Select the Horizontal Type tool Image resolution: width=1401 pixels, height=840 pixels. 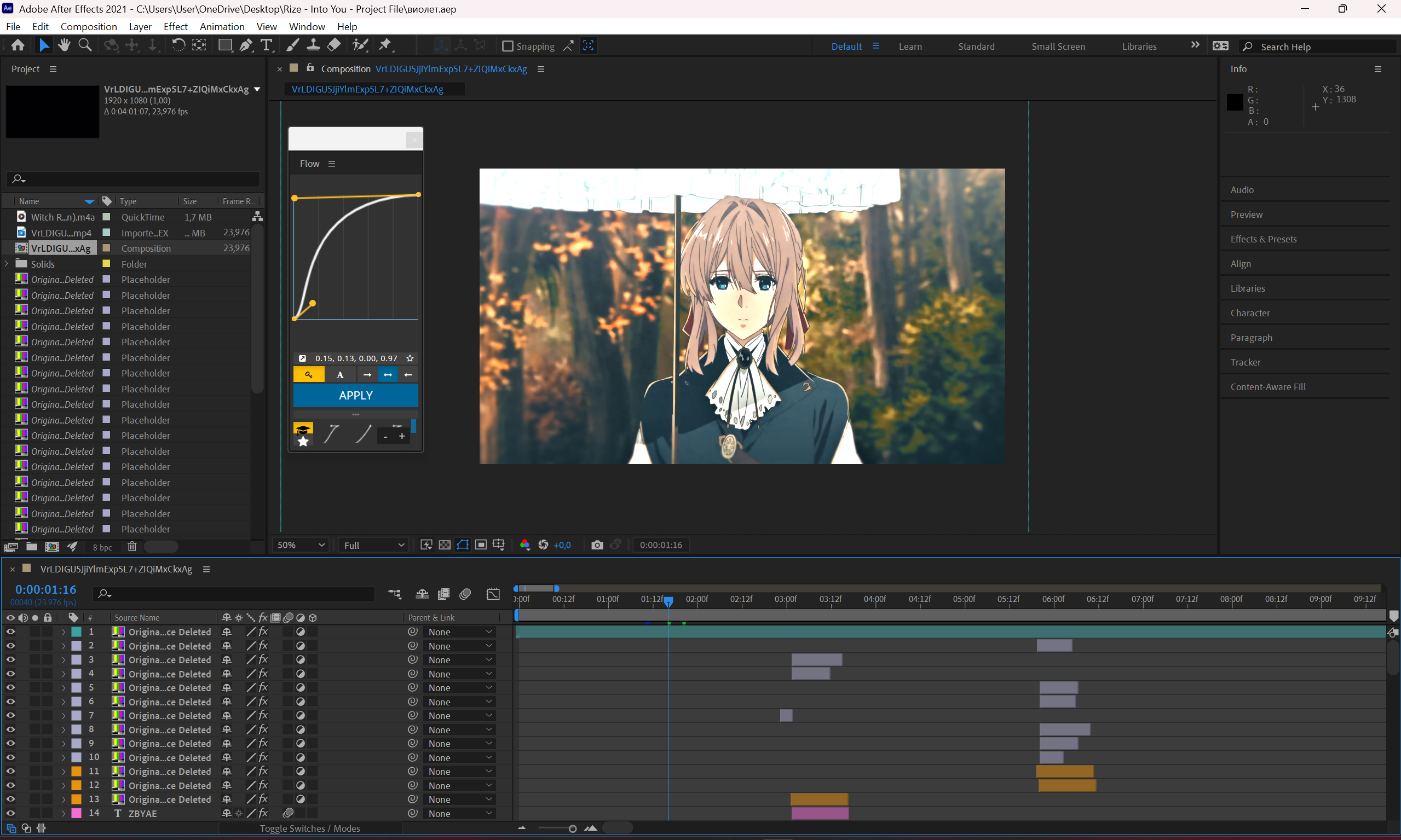[266, 45]
